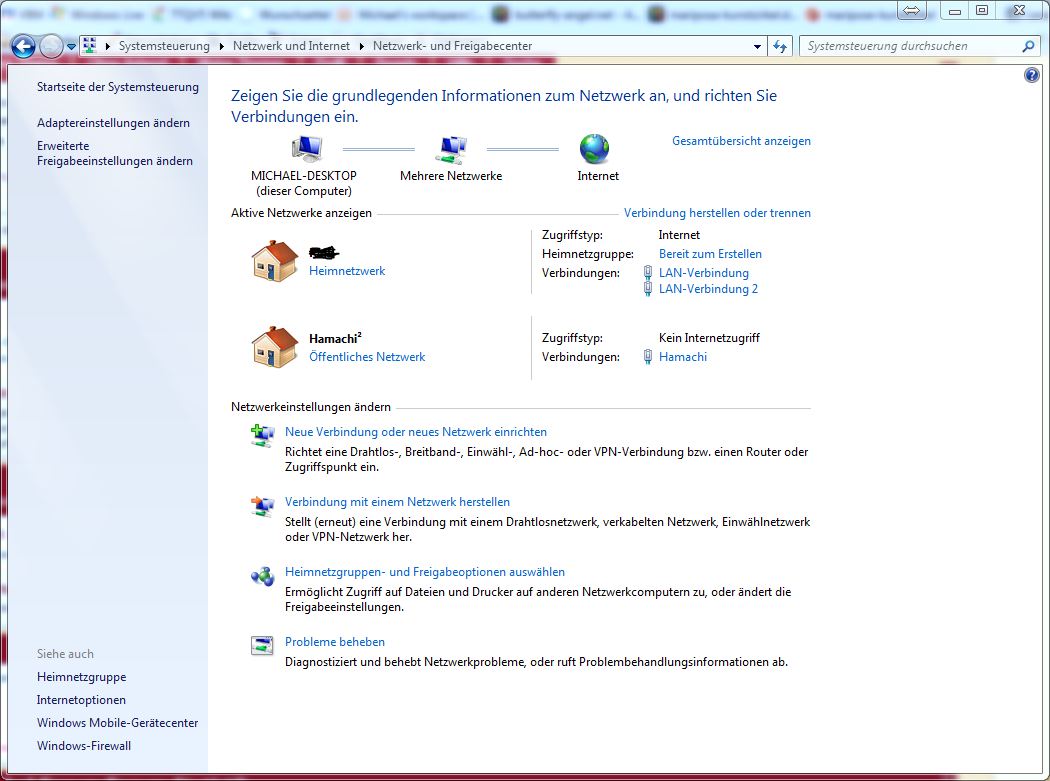Image resolution: width=1050 pixels, height=781 pixels.
Task: Click the Internet globe icon
Action: pyautogui.click(x=594, y=149)
